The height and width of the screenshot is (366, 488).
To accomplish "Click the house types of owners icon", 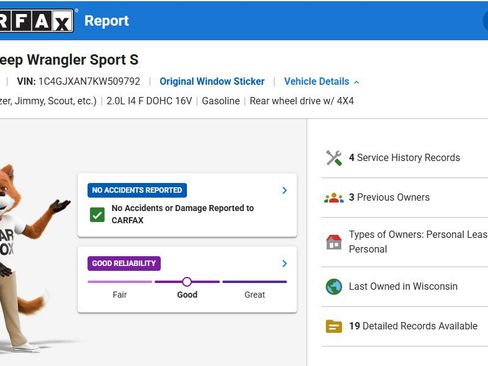I will [334, 242].
